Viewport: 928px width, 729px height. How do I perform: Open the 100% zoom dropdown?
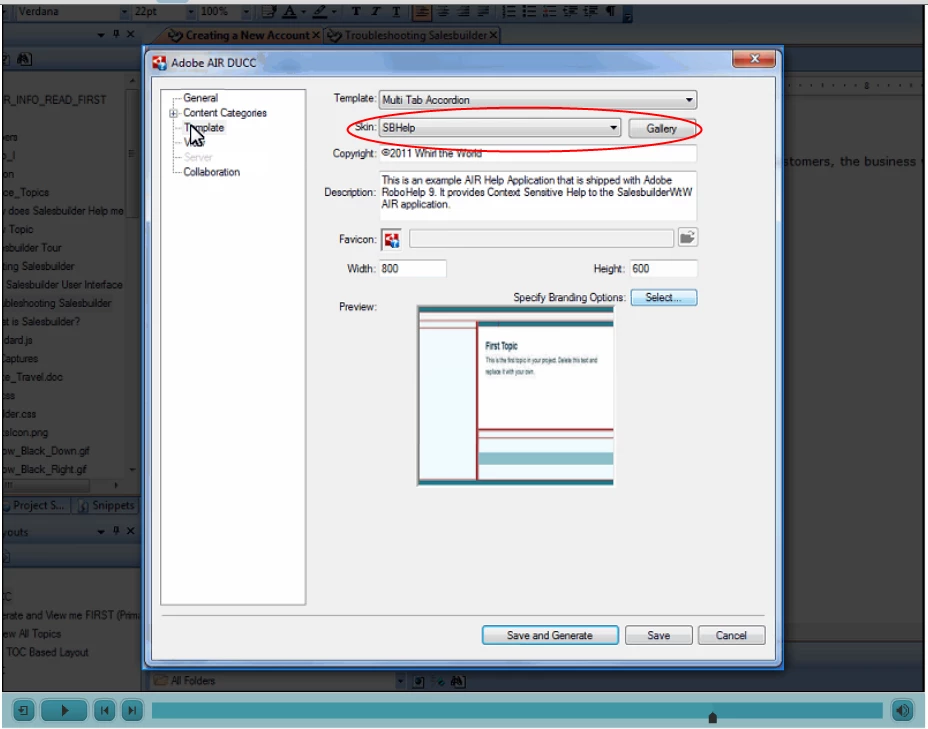246,12
